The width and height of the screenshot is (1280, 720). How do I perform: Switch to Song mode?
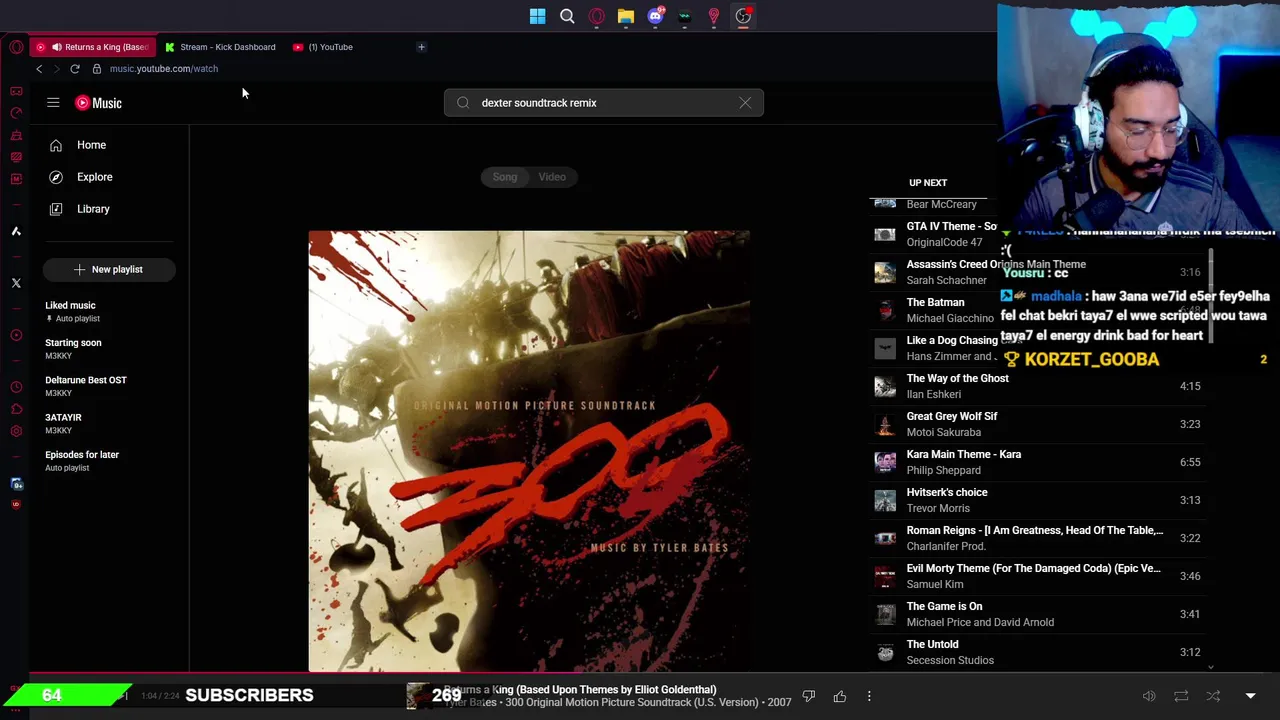[505, 177]
